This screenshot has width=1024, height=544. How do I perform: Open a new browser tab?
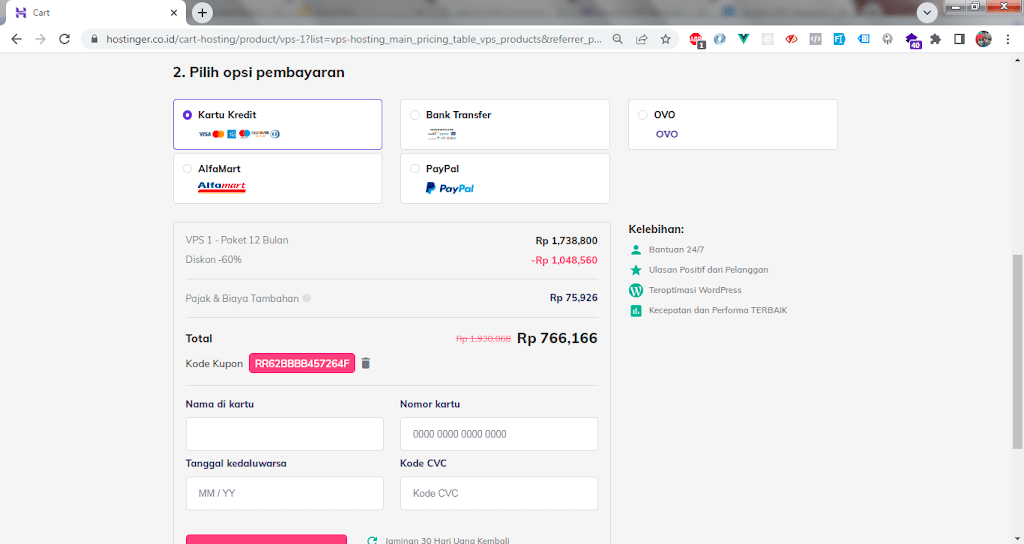click(x=202, y=12)
